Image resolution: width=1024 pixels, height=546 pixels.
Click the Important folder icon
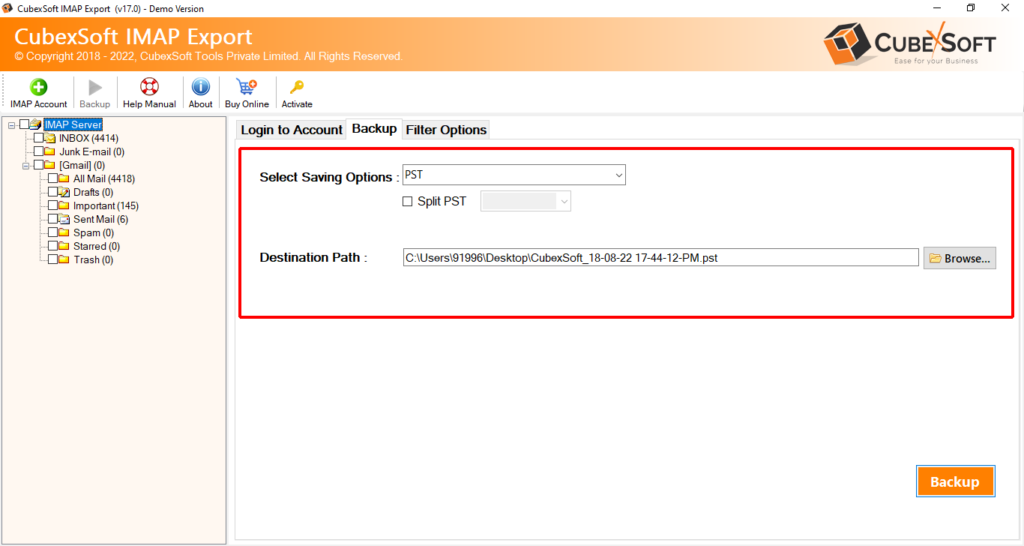coord(64,206)
